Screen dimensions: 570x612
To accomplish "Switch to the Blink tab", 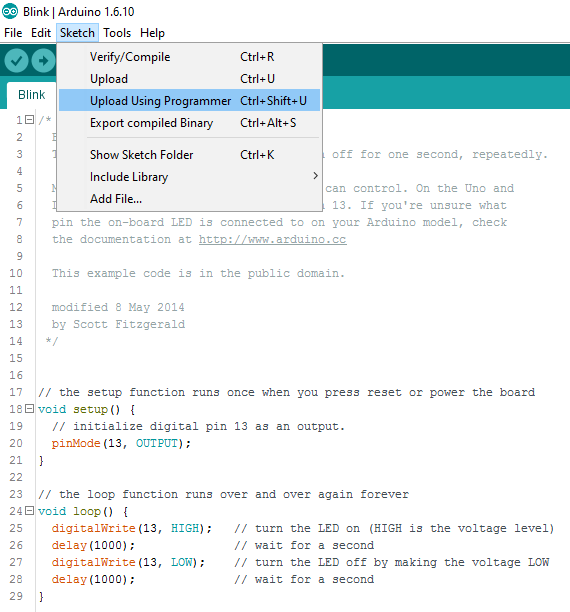I will tap(32, 95).
